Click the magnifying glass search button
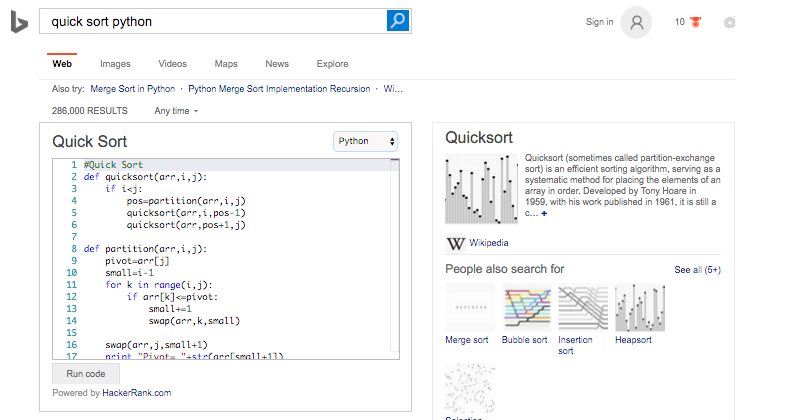This screenshot has height=420, width=787. (x=398, y=21)
